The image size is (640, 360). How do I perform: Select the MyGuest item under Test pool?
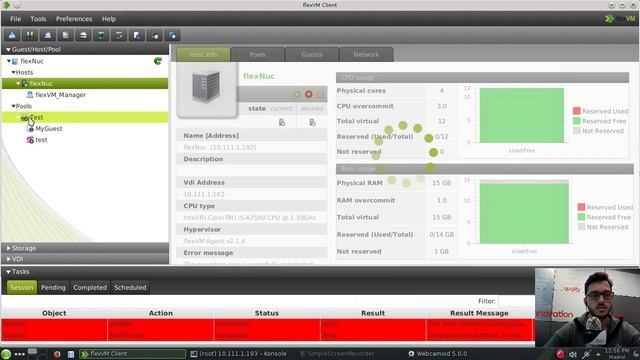coord(49,129)
